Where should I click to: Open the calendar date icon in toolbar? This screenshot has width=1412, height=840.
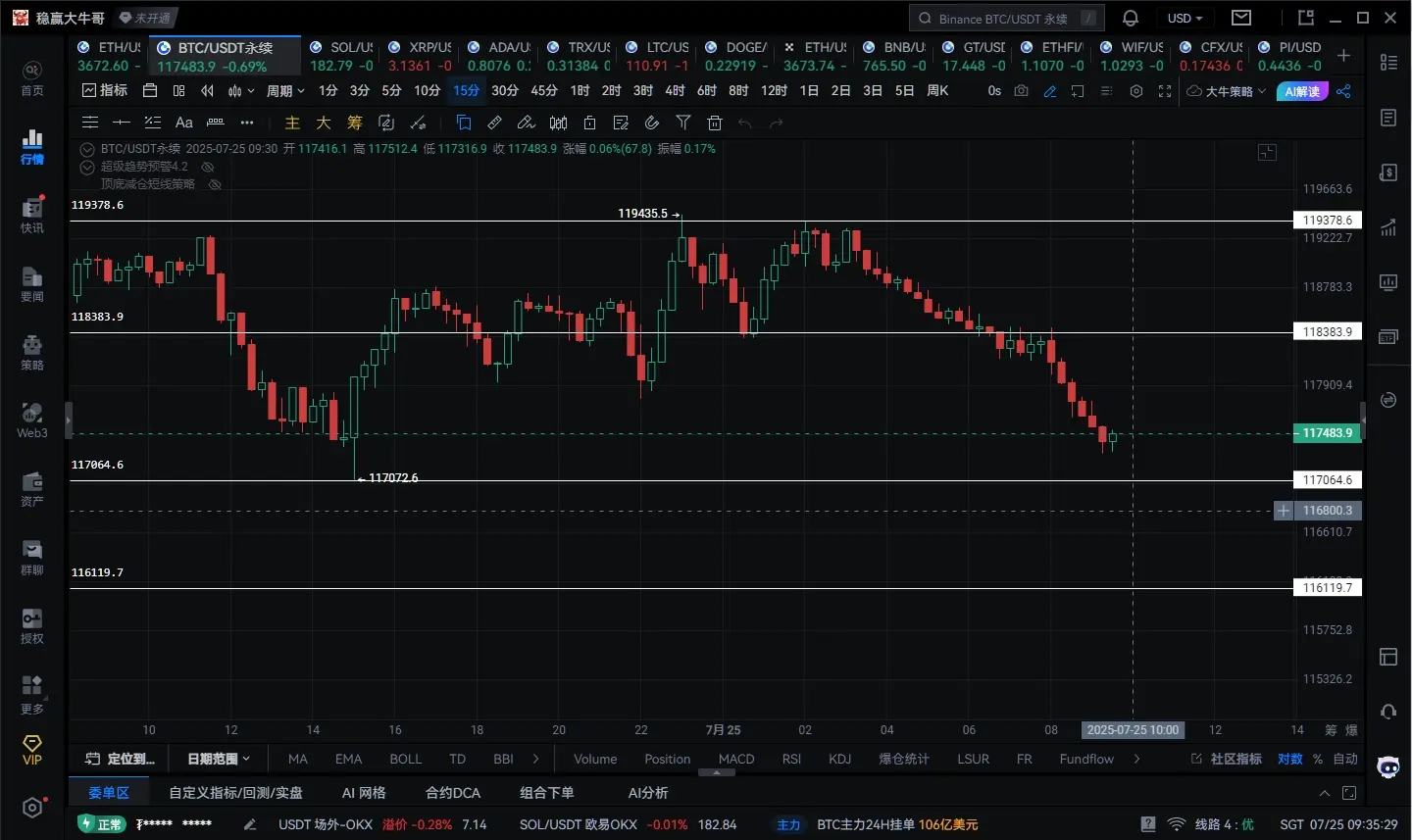(x=150, y=91)
